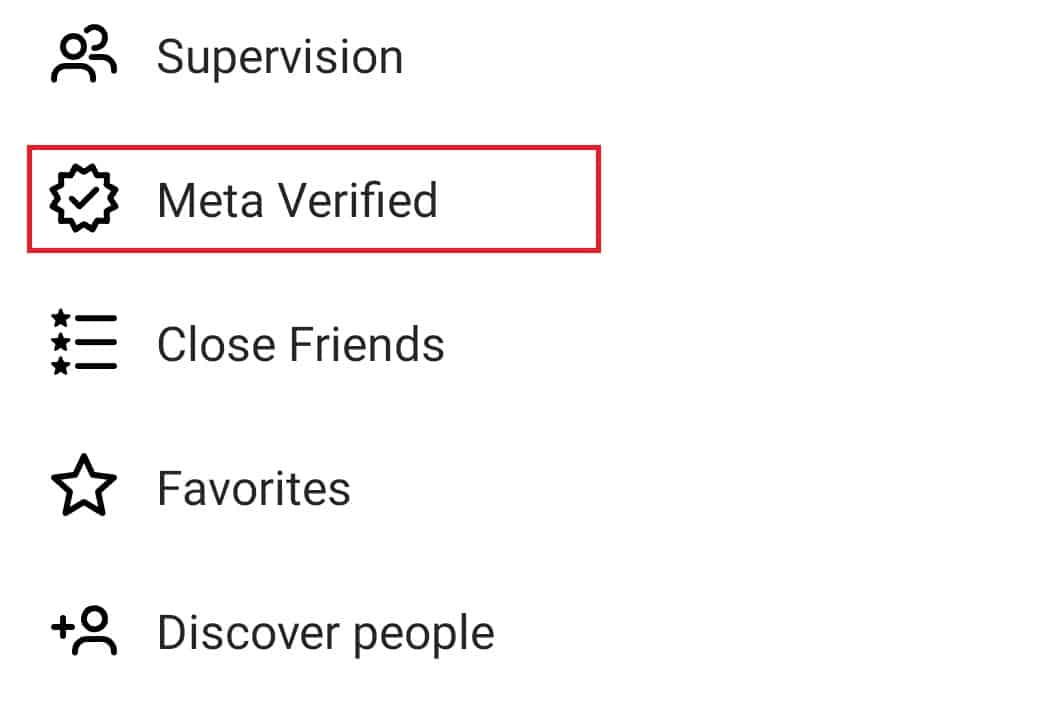Tap the Favorites star icon
The image size is (1059, 702).
click(x=84, y=488)
